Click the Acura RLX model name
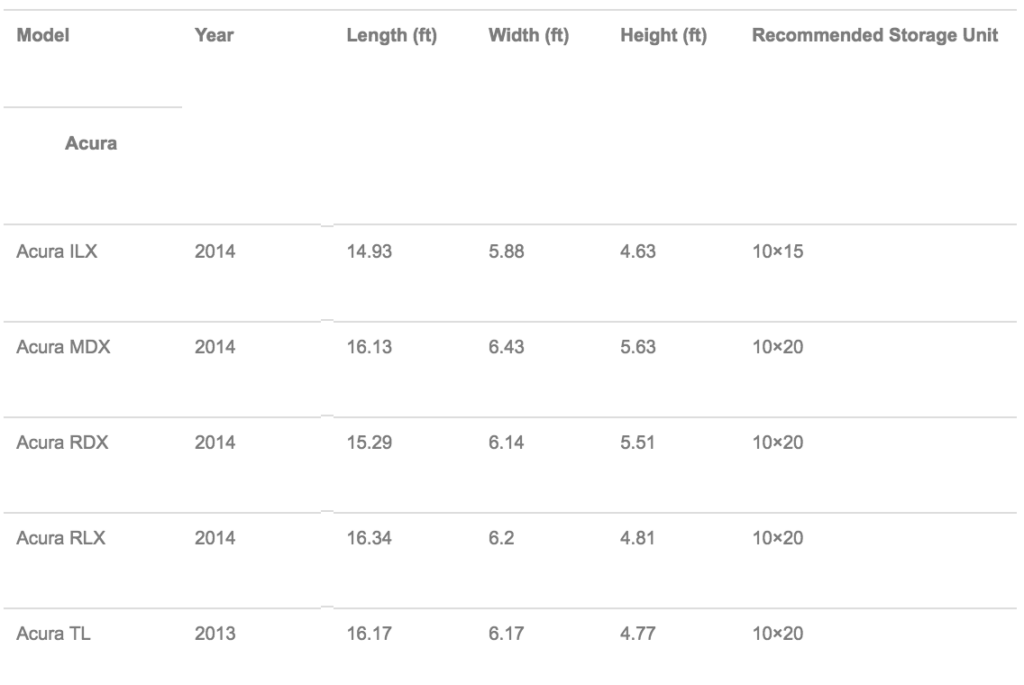 60,538
